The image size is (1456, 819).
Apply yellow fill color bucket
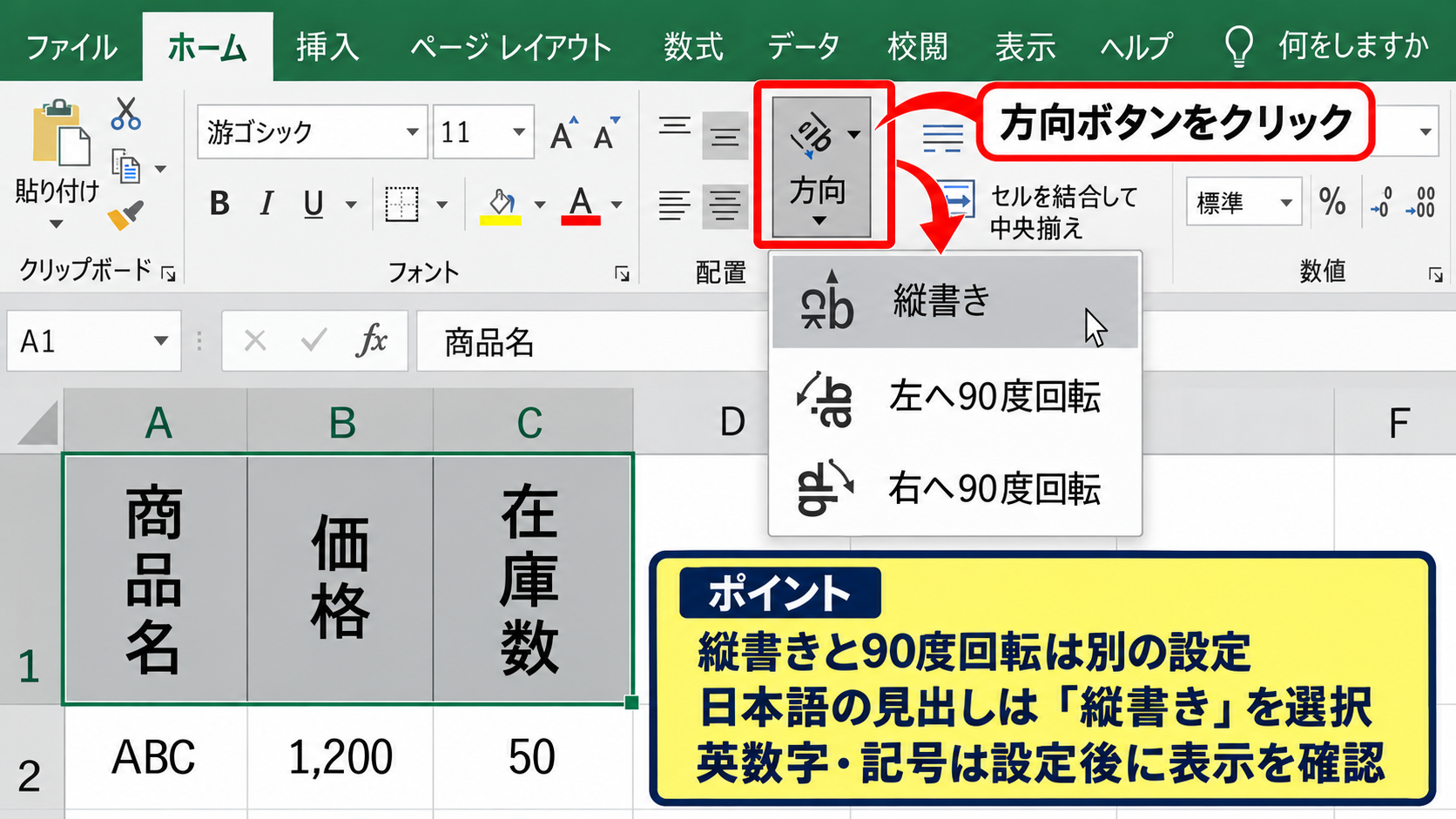click(501, 205)
